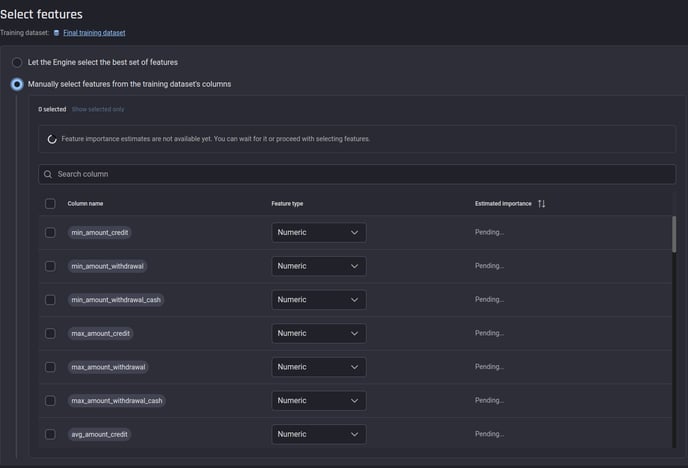
Task: Open Feature type dropdown for max_amount_withdrawal_cash
Action: pos(319,401)
